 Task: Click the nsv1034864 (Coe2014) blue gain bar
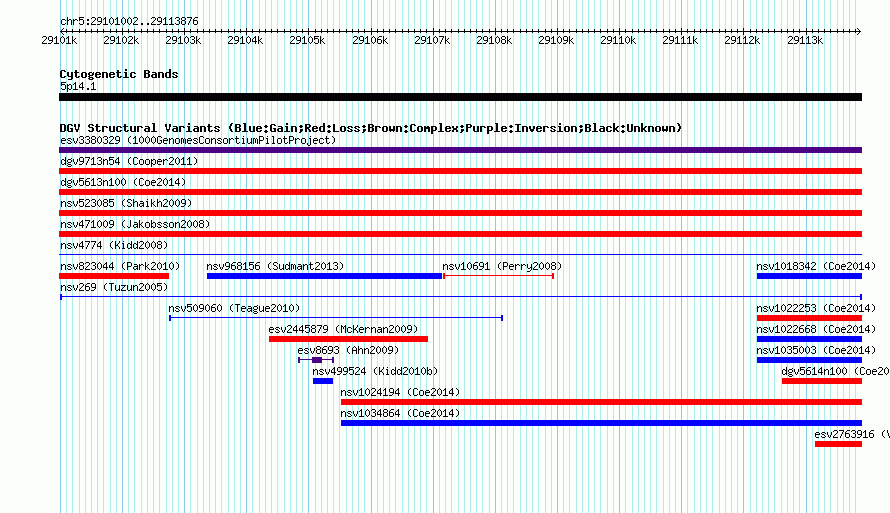coord(601,423)
